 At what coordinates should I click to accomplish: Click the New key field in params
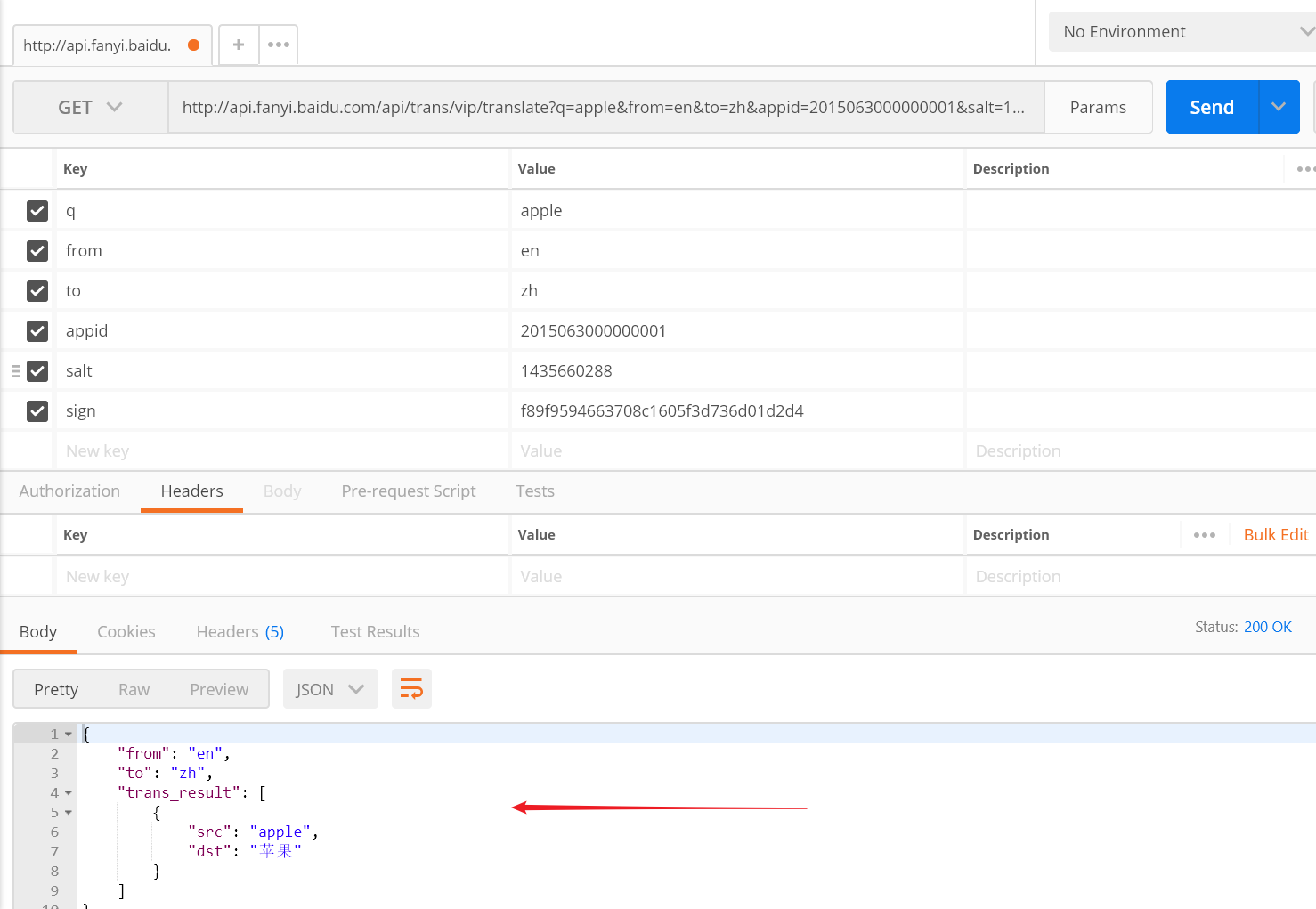283,451
